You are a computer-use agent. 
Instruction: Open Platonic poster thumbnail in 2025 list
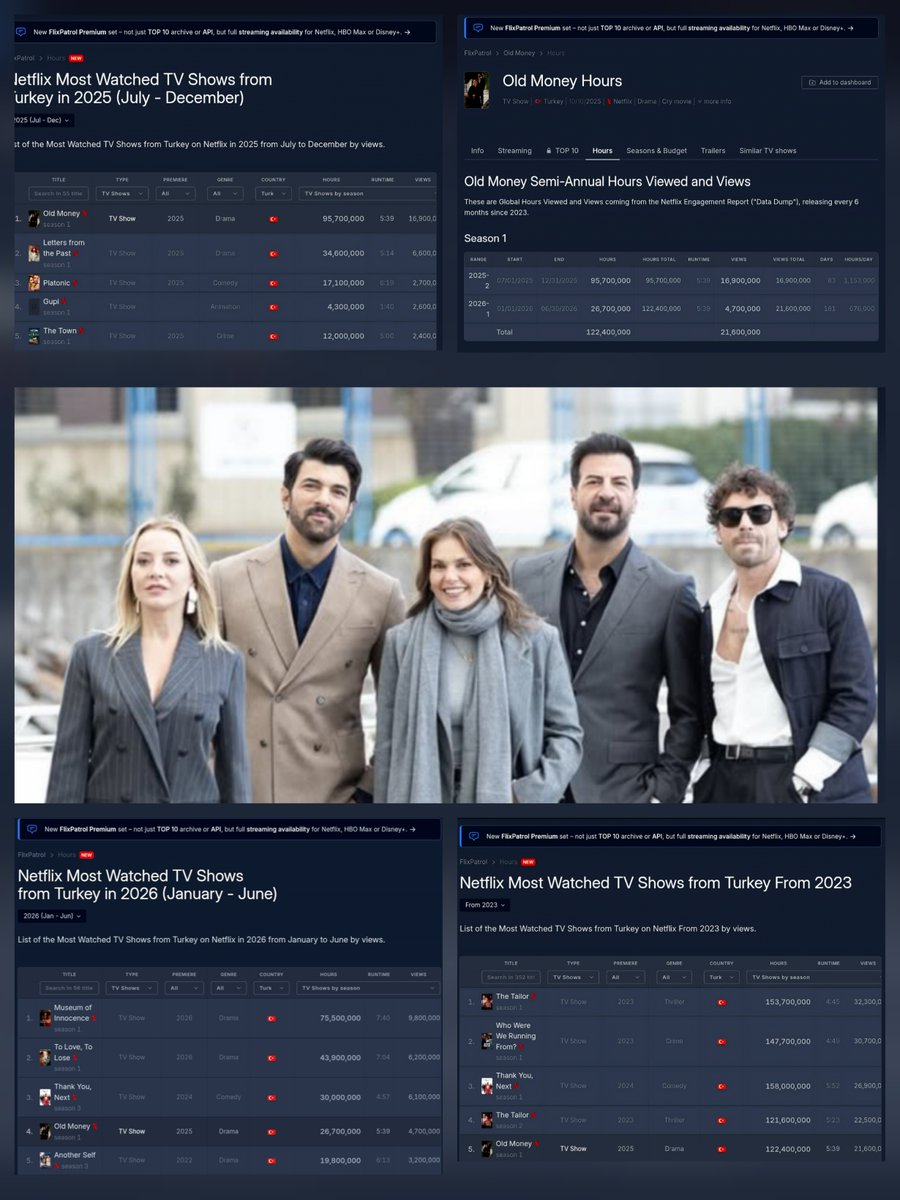(x=34, y=283)
